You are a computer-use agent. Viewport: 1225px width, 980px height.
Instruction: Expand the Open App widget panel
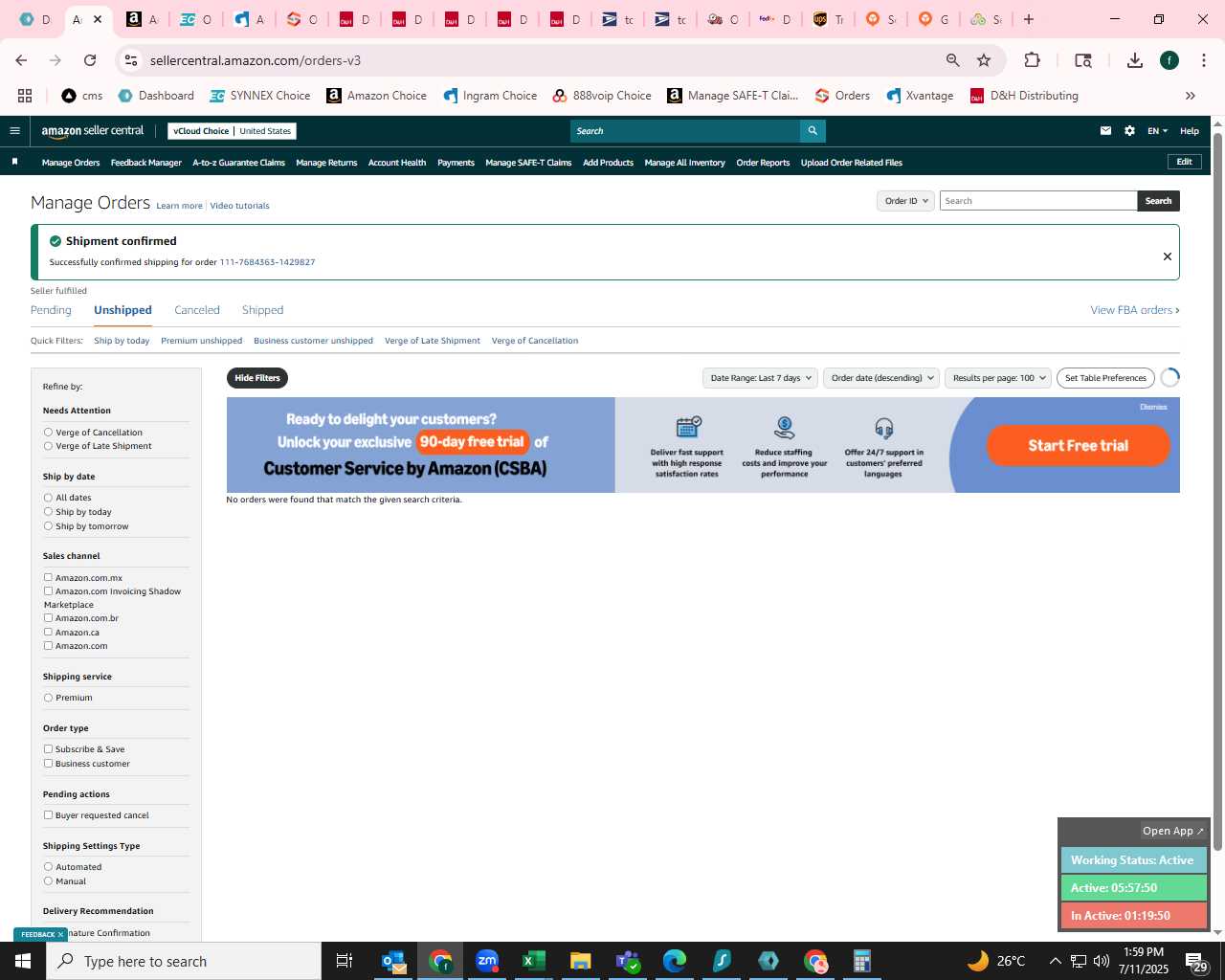(1173, 831)
